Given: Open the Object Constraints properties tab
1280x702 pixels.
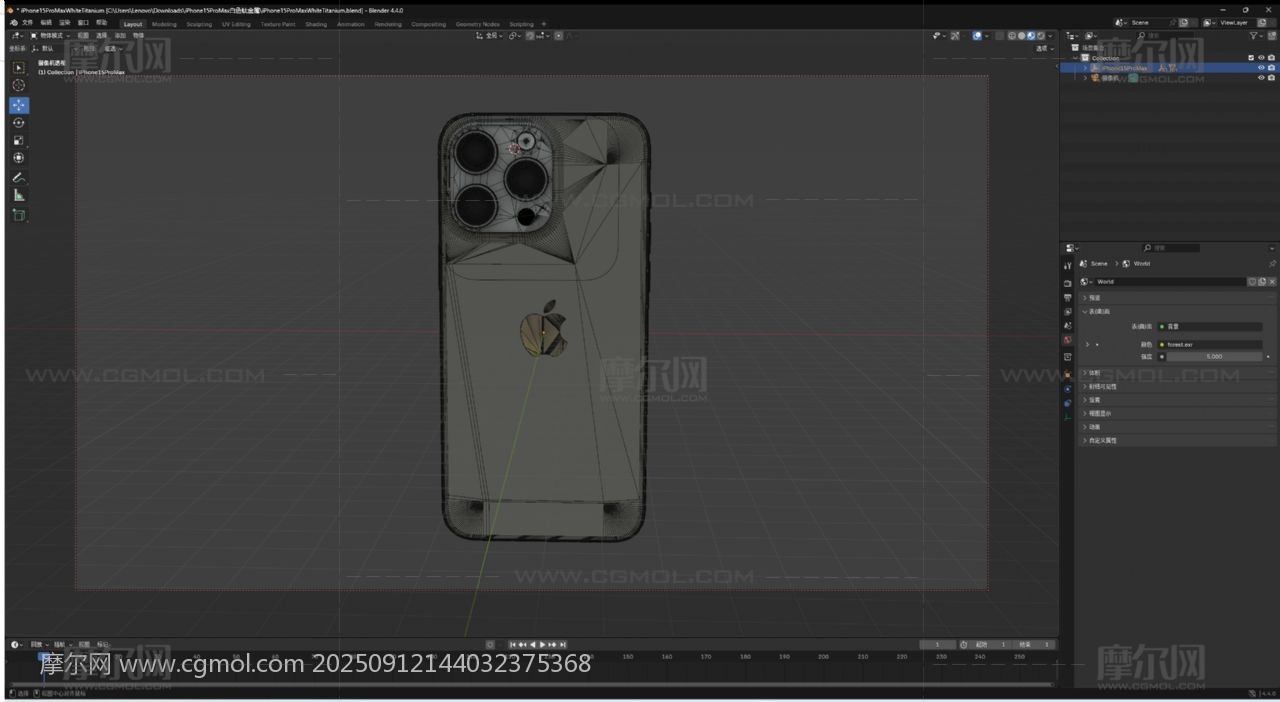Looking at the screenshot, I should point(1067,403).
